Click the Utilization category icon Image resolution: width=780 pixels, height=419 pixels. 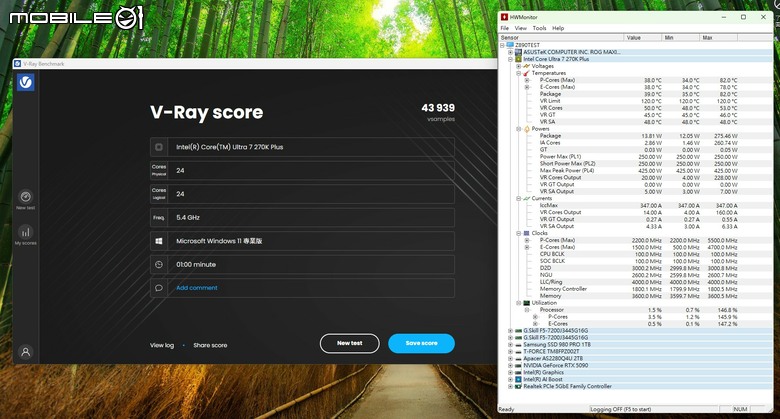(526, 303)
